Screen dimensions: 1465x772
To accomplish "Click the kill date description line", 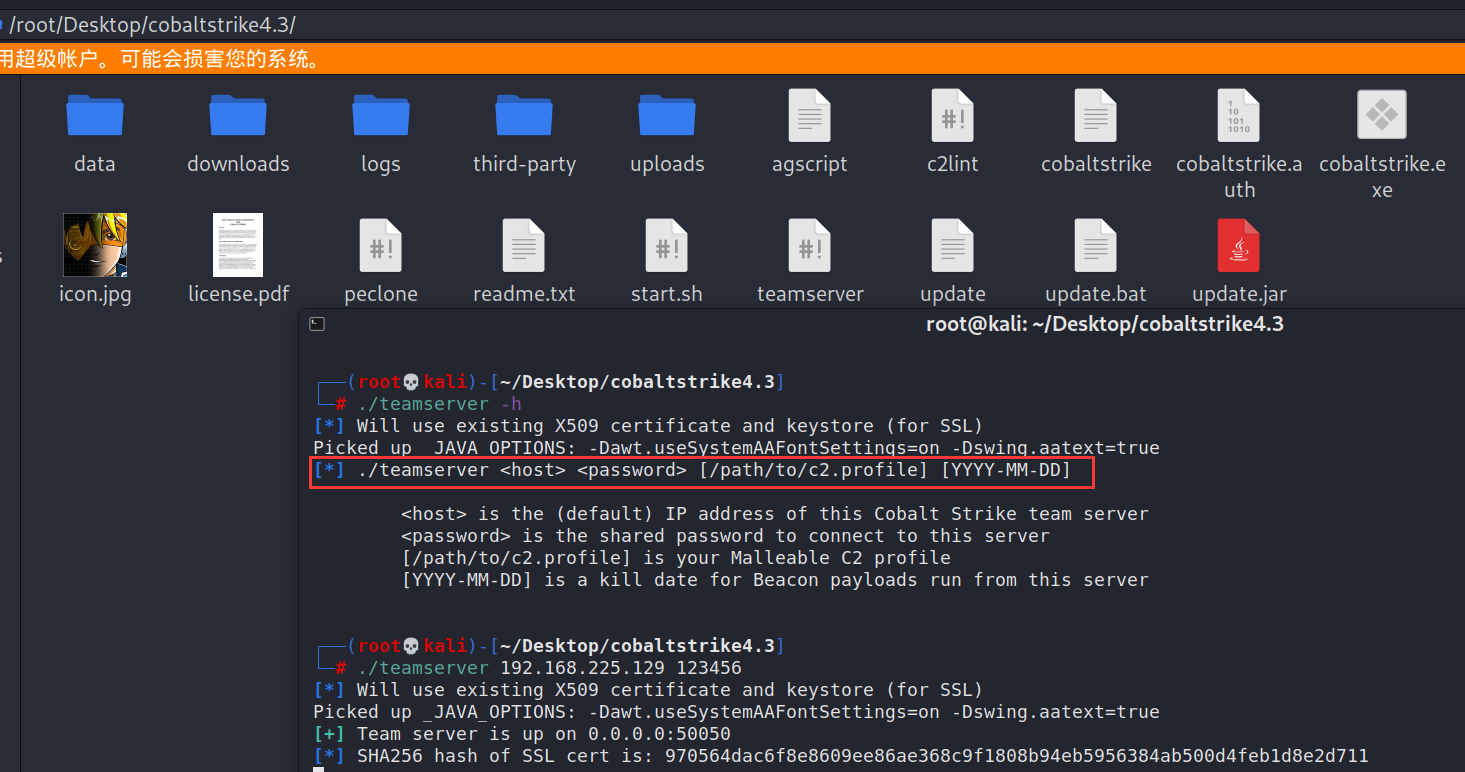I will tap(775, 580).
